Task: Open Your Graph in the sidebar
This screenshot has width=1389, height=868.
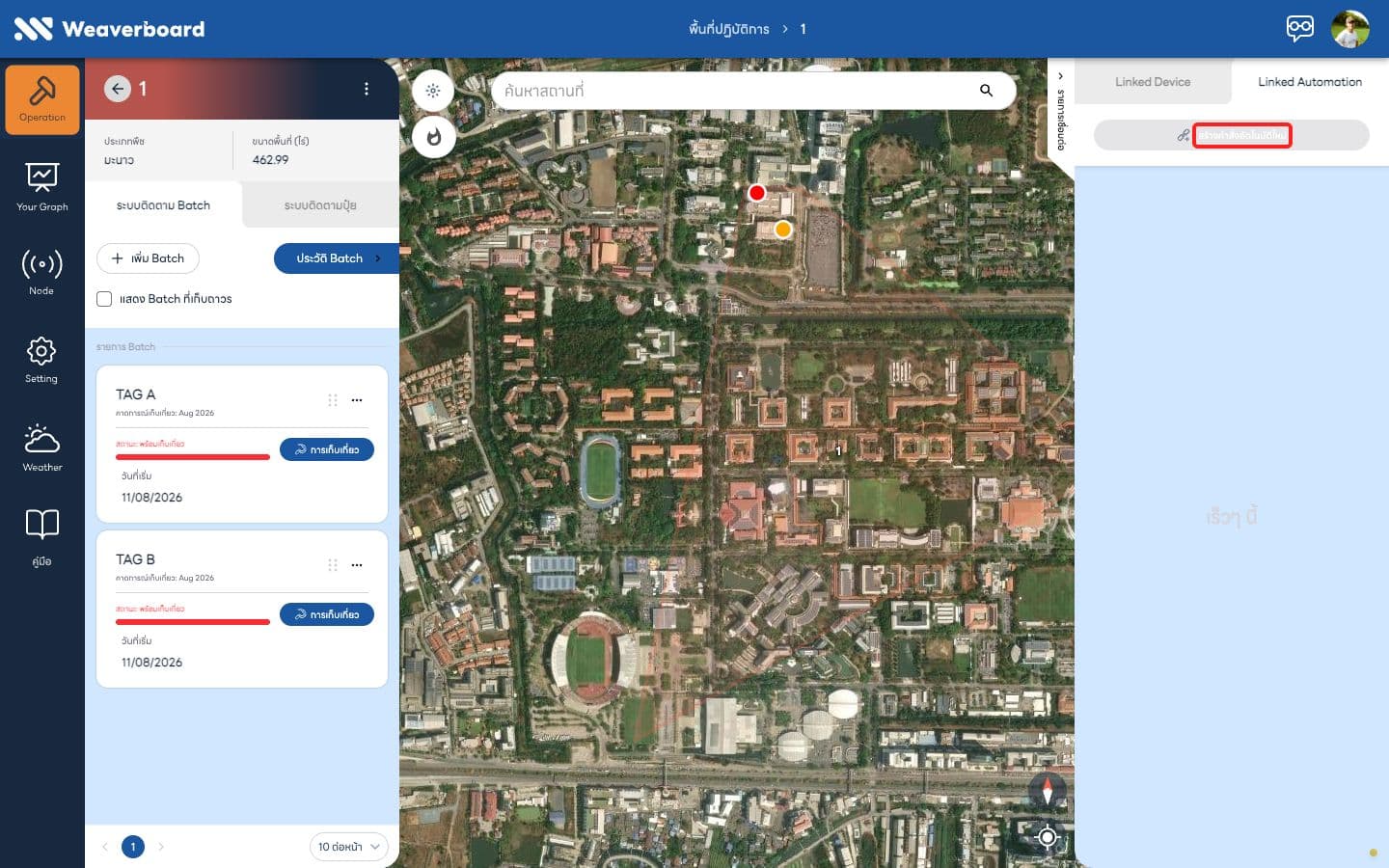Action: 42,186
